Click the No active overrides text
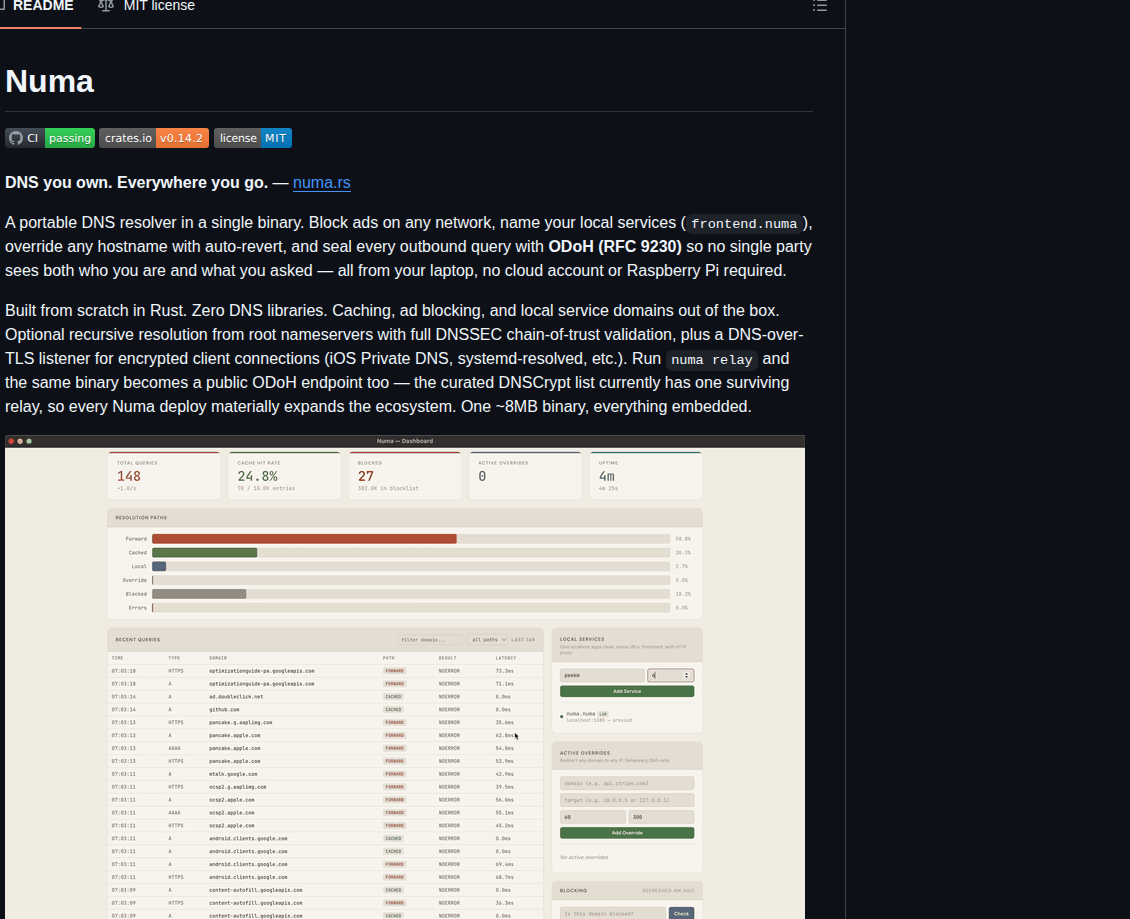Screen dimensions: 1130x919 coord(584,858)
